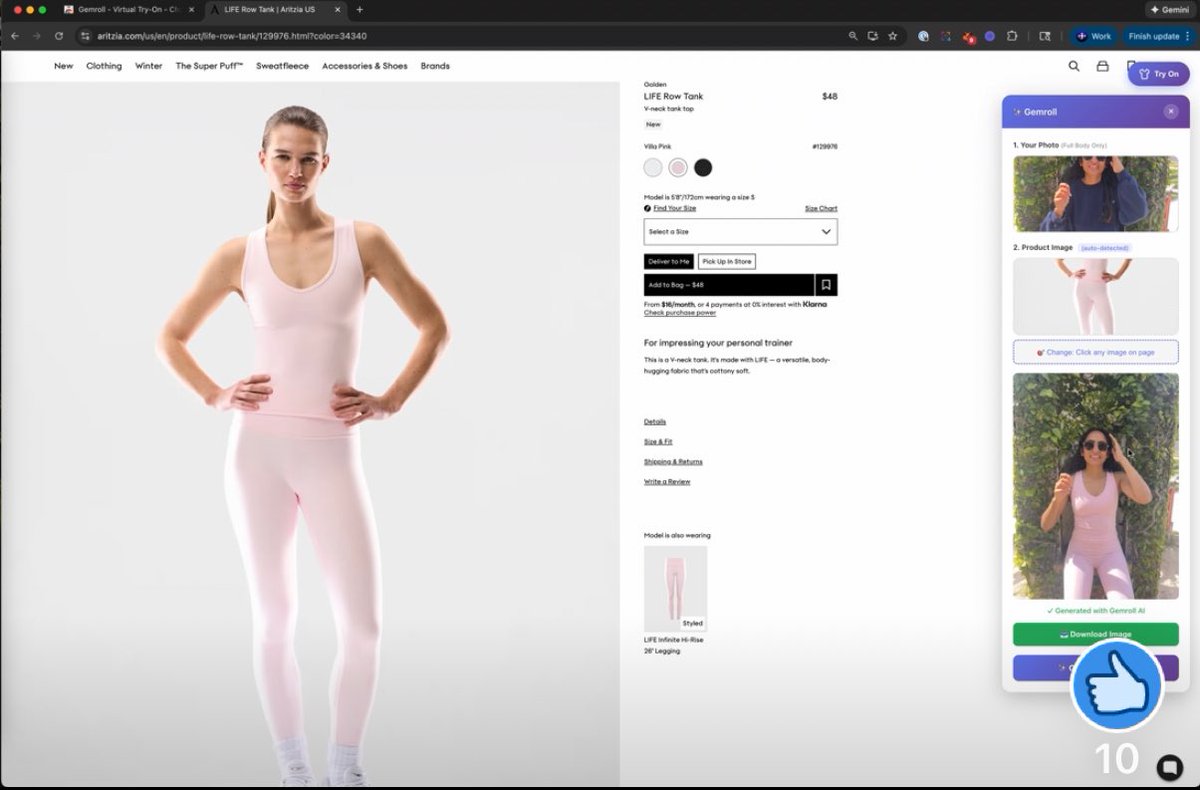Save item with the bookmark icon beside Add to Bag
The image size is (1200, 790).
[826, 285]
